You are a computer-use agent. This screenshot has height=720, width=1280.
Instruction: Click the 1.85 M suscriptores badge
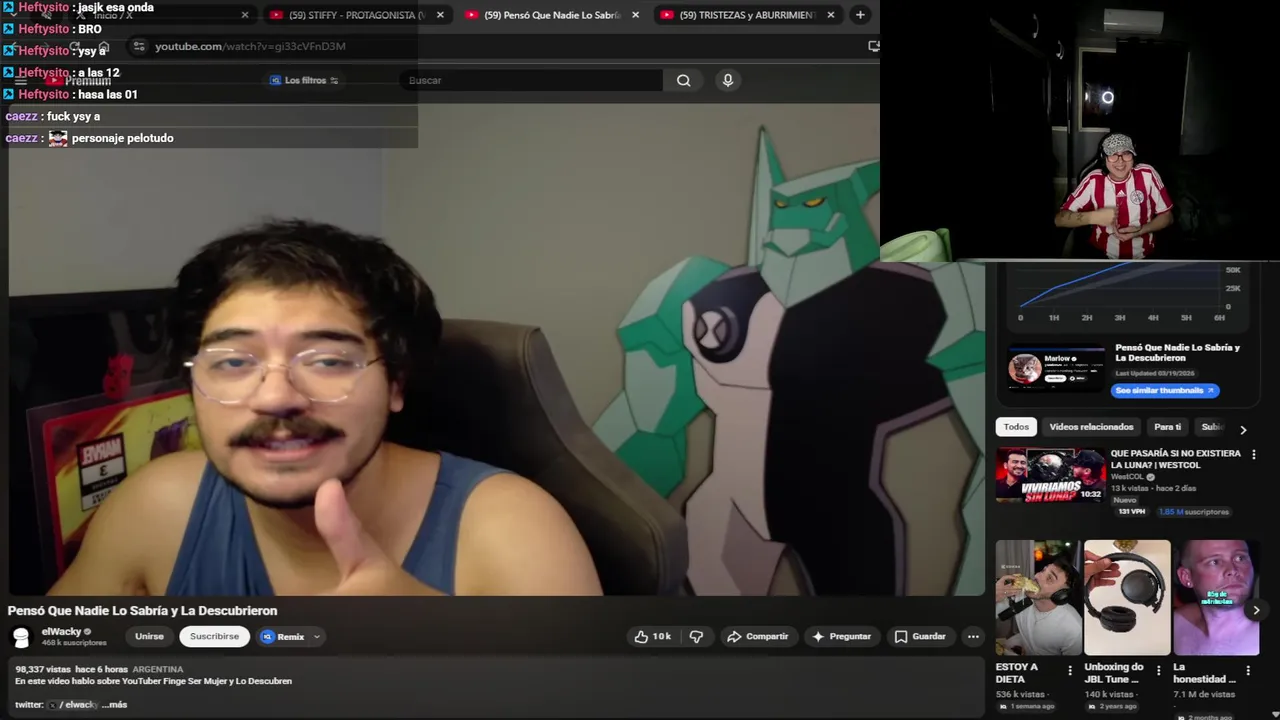(1193, 512)
